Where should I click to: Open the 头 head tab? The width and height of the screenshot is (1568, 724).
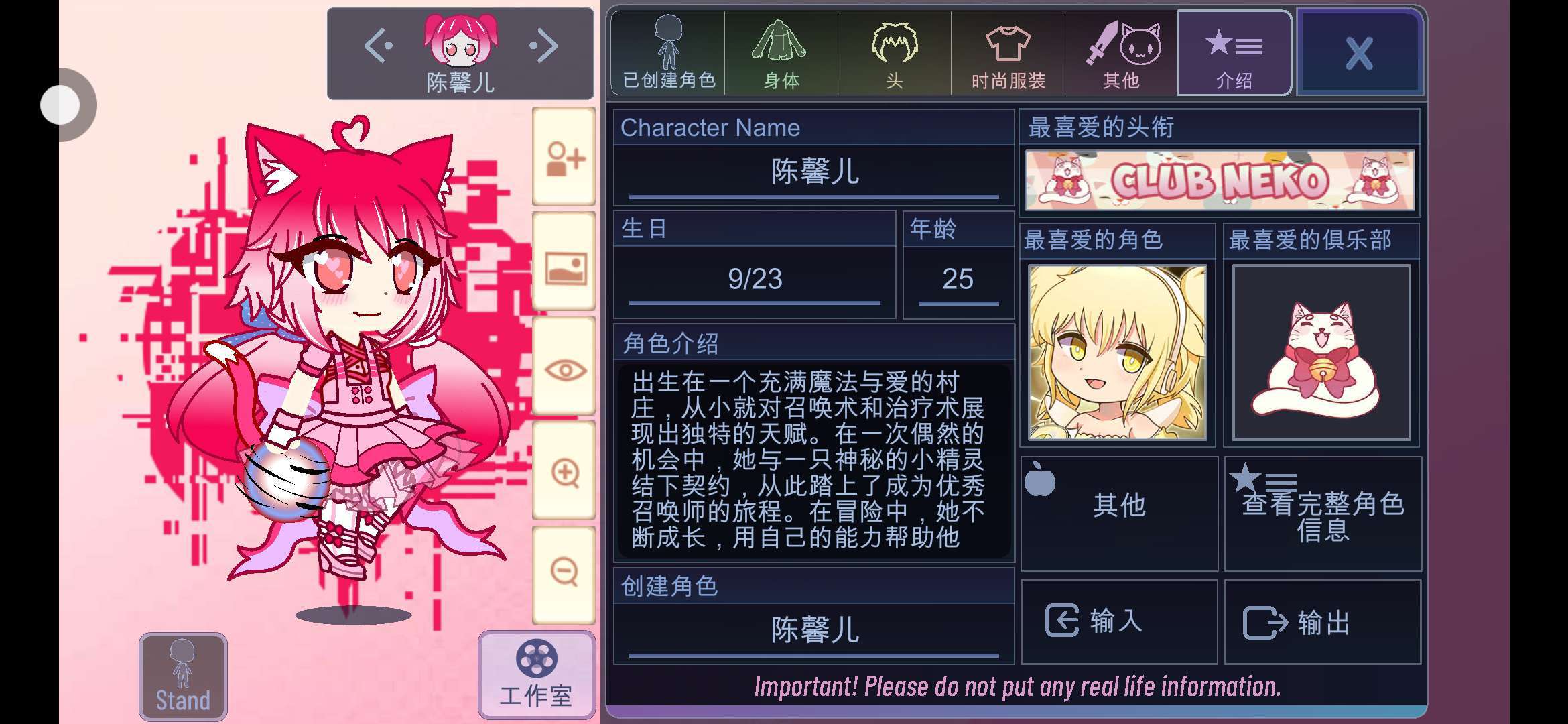894,54
